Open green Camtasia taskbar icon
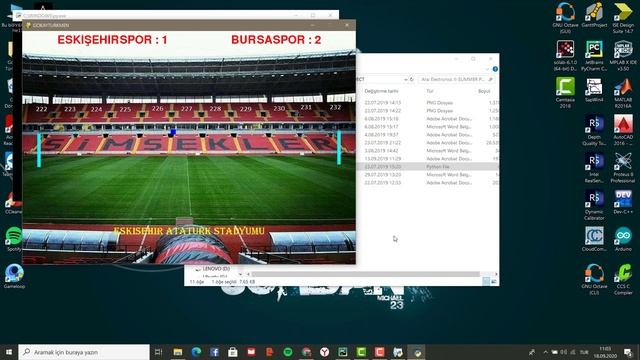The height and width of the screenshot is (360, 640). (x=361, y=352)
